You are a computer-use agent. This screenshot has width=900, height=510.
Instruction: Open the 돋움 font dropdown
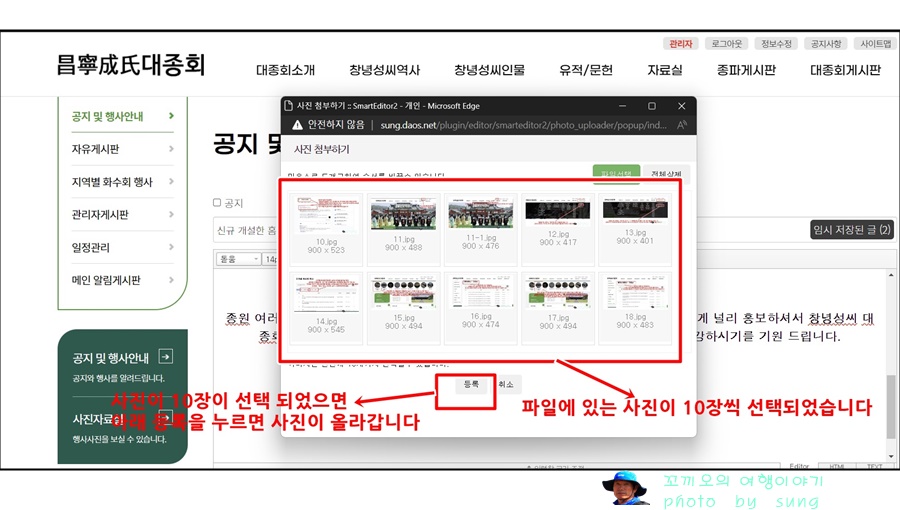[x=238, y=259]
